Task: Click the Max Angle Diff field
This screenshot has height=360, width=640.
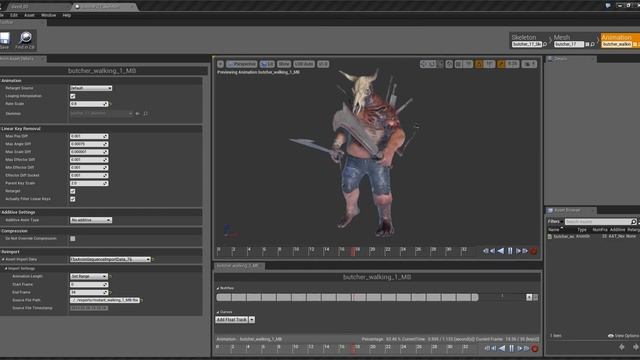Action: (89, 144)
